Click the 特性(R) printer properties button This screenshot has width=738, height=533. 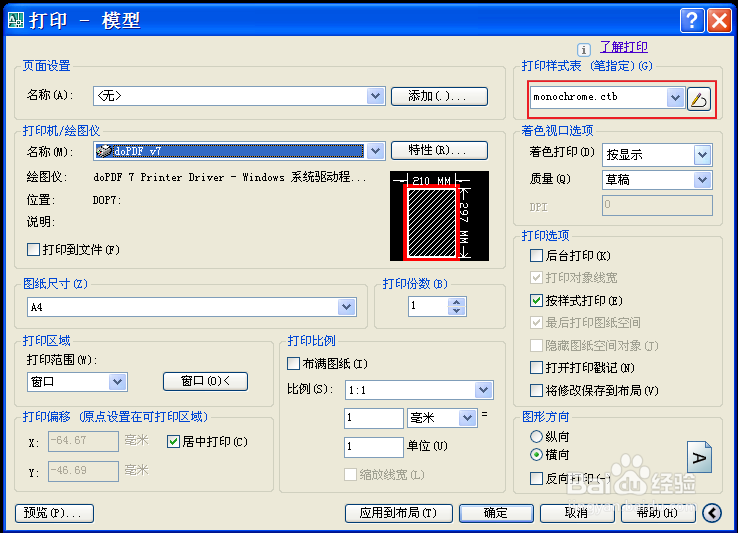coord(440,151)
